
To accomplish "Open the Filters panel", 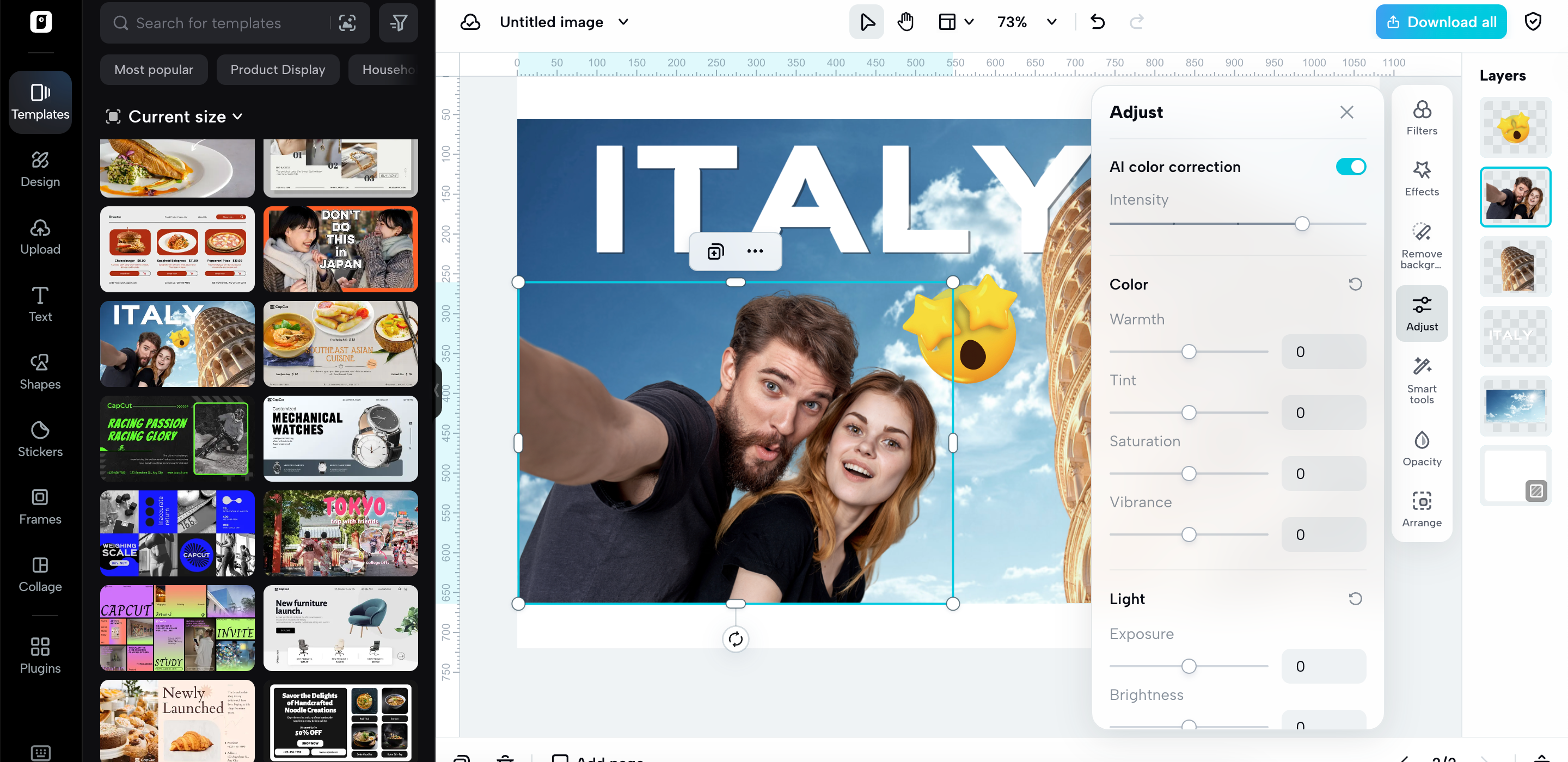I will click(x=1422, y=118).
